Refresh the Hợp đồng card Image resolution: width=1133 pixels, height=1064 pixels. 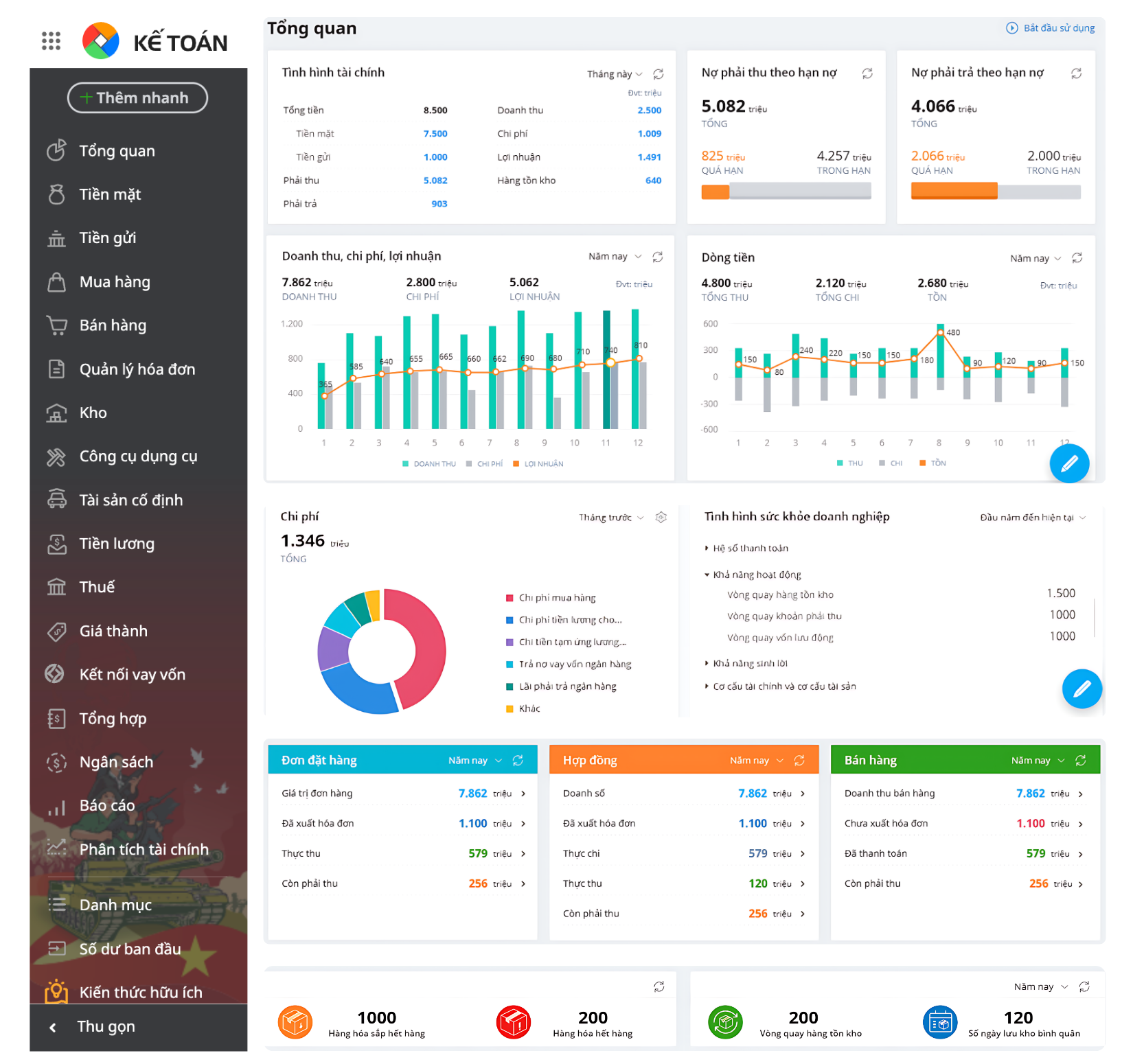(799, 761)
